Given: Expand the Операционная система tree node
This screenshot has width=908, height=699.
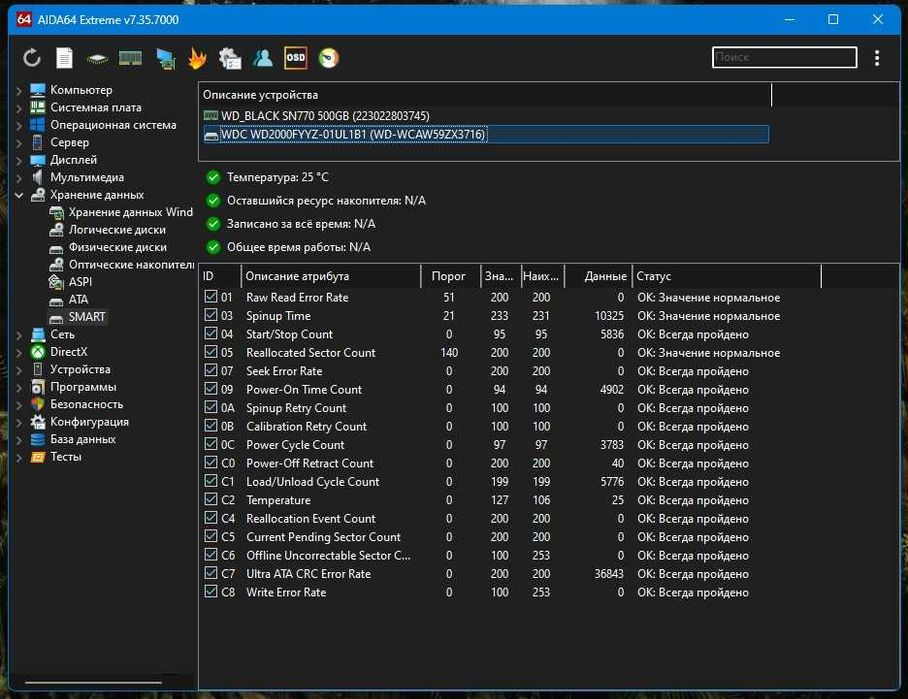Looking at the screenshot, I should point(19,126).
